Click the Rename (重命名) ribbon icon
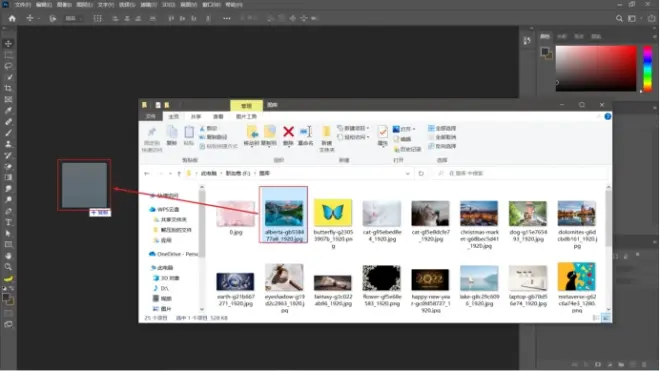660x371 pixels. tap(306, 132)
